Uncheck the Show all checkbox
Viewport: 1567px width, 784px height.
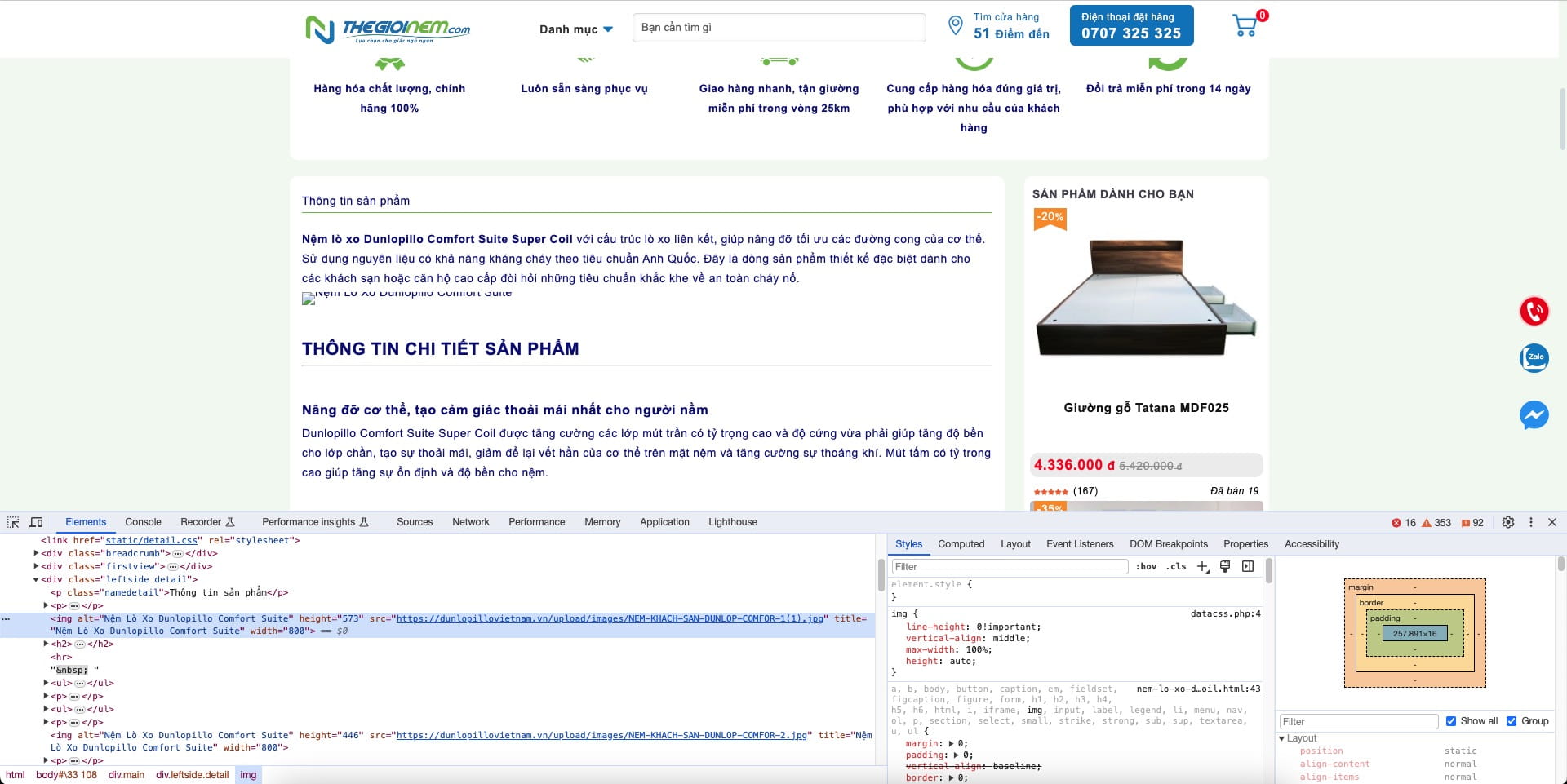[1451, 721]
